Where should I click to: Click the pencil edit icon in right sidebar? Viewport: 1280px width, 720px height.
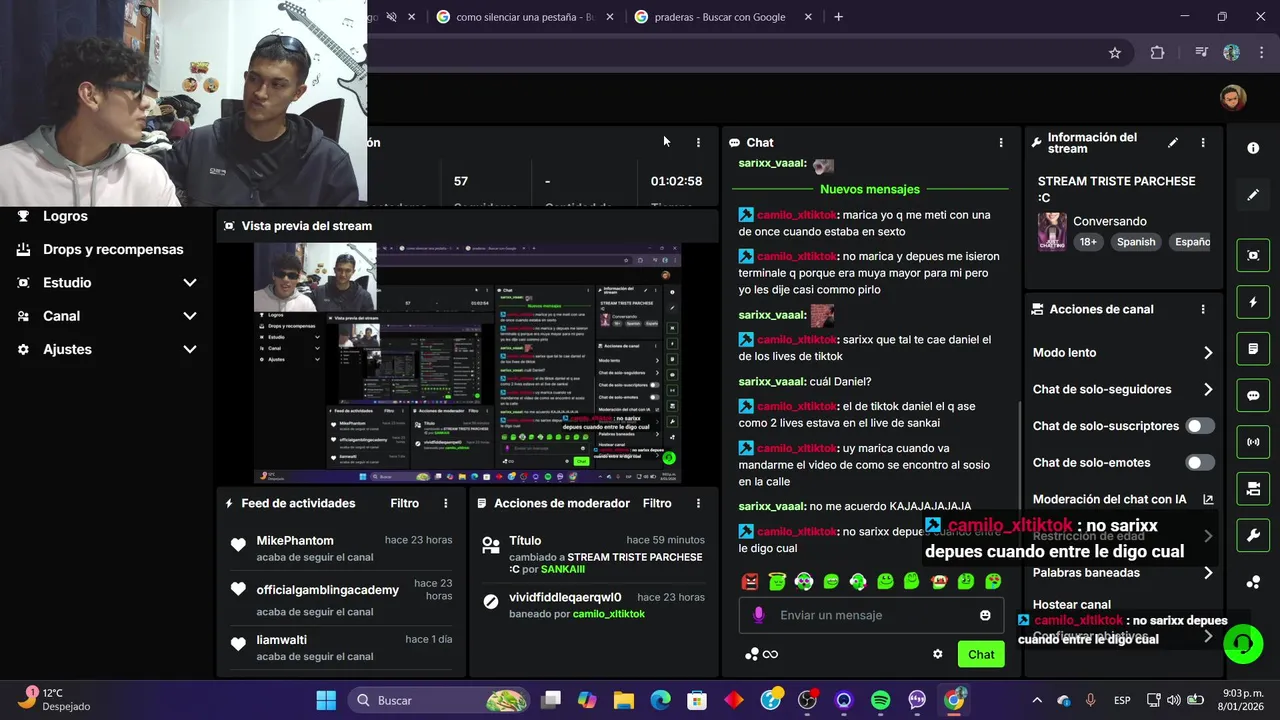tap(1253, 195)
